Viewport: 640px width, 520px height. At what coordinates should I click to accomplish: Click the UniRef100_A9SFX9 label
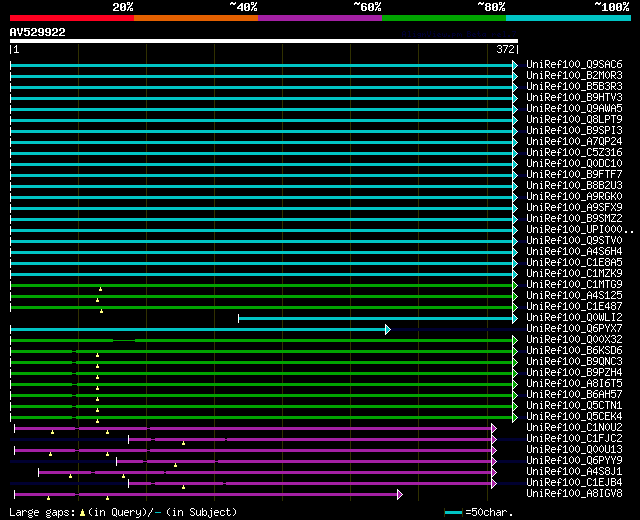(x=574, y=208)
